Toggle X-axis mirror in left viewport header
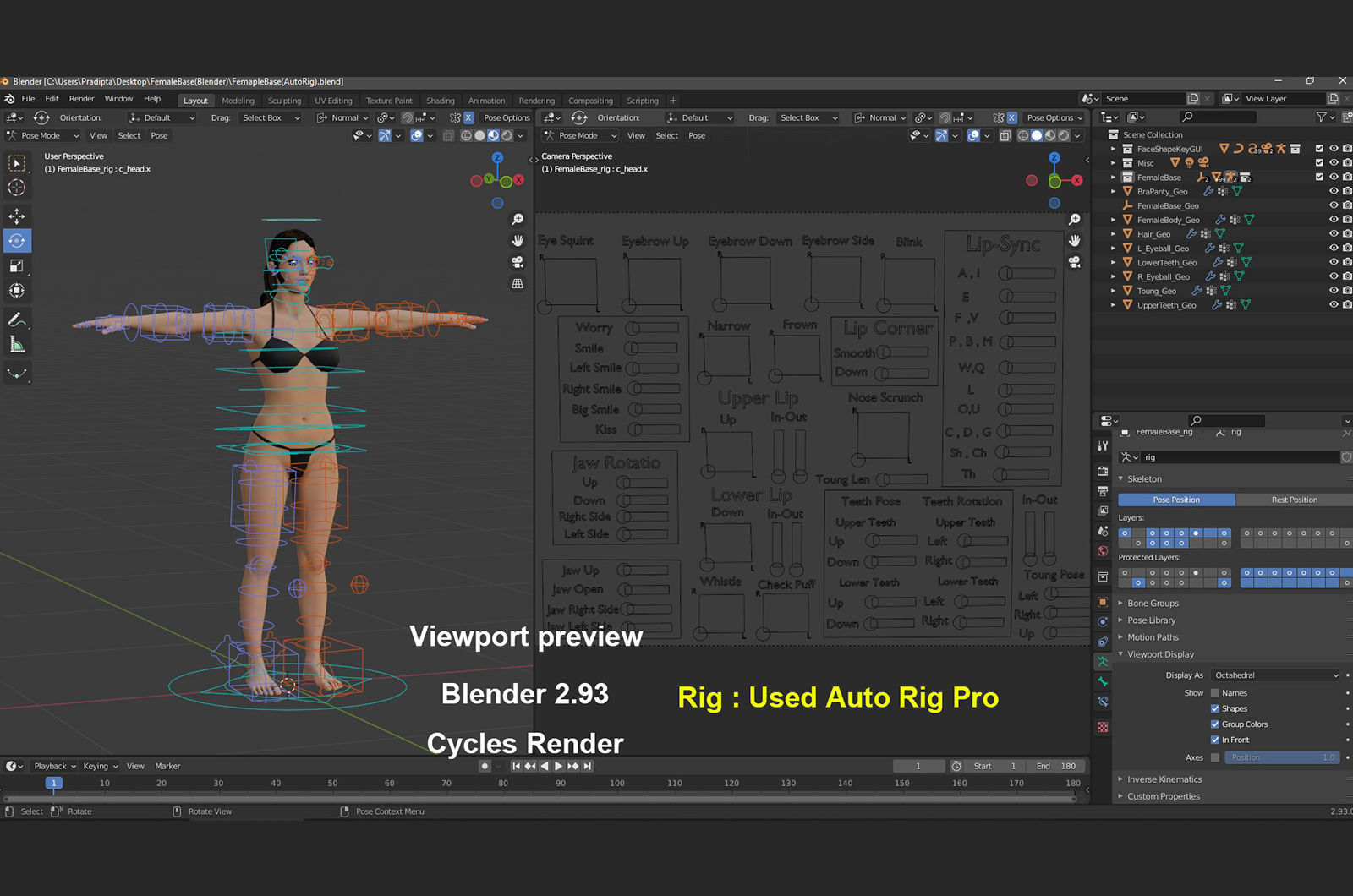This screenshot has height=896, width=1353. 468,118
